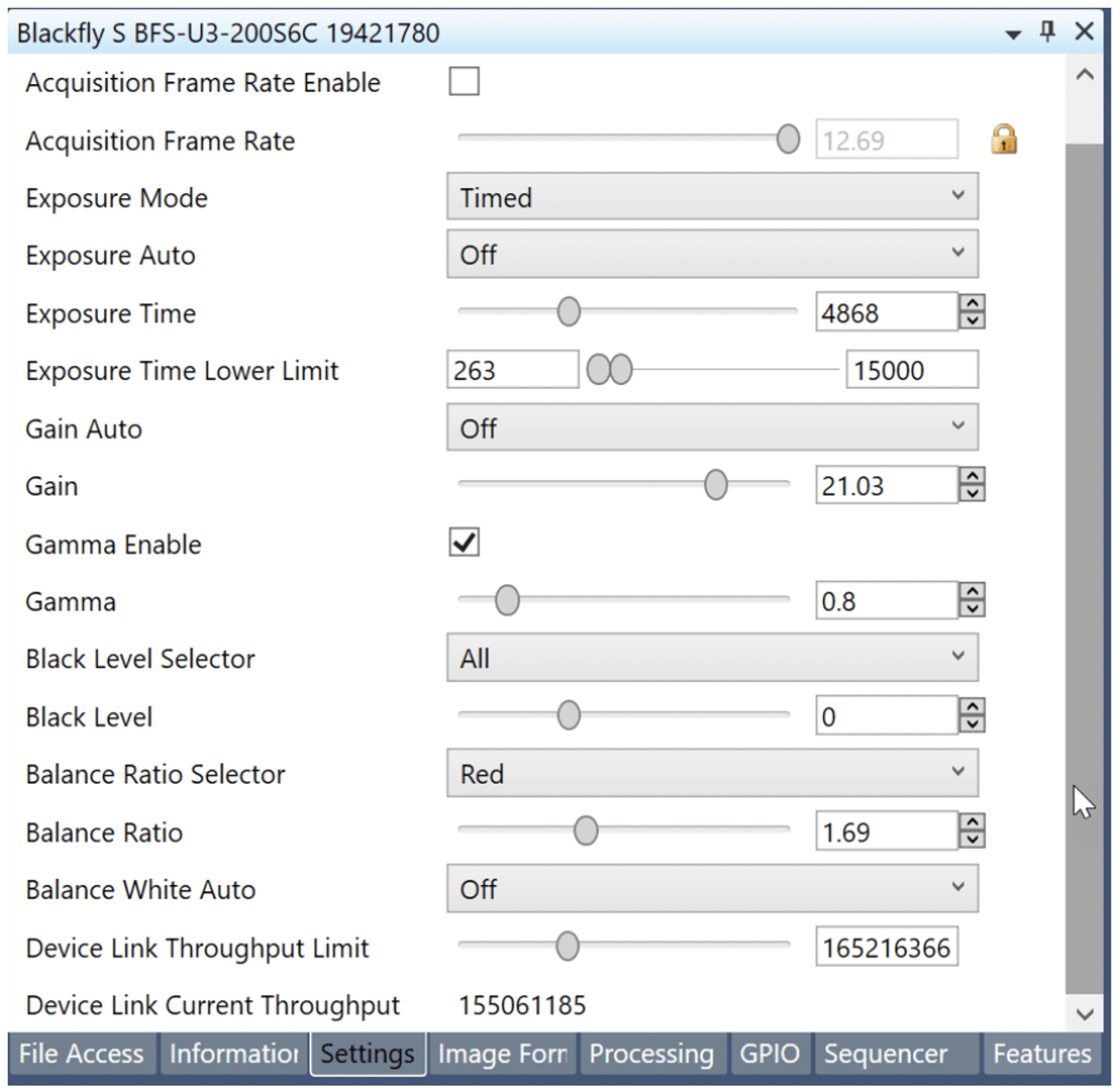Click the Gain slider handle
The image size is (1120, 1091).
[x=716, y=485]
